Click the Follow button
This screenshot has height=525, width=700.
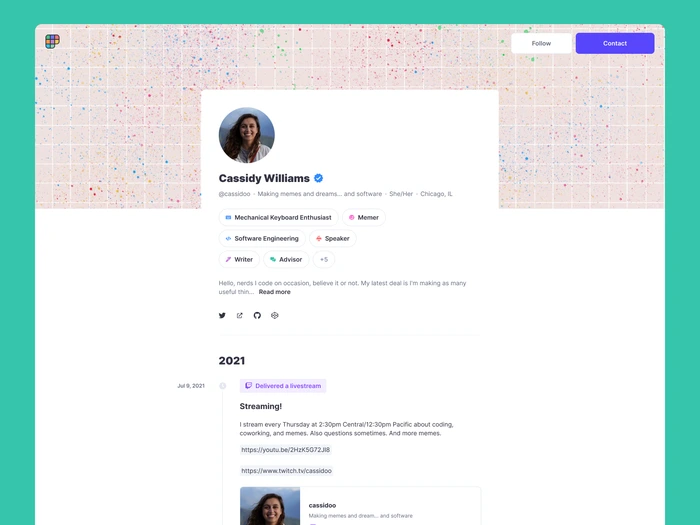click(541, 43)
